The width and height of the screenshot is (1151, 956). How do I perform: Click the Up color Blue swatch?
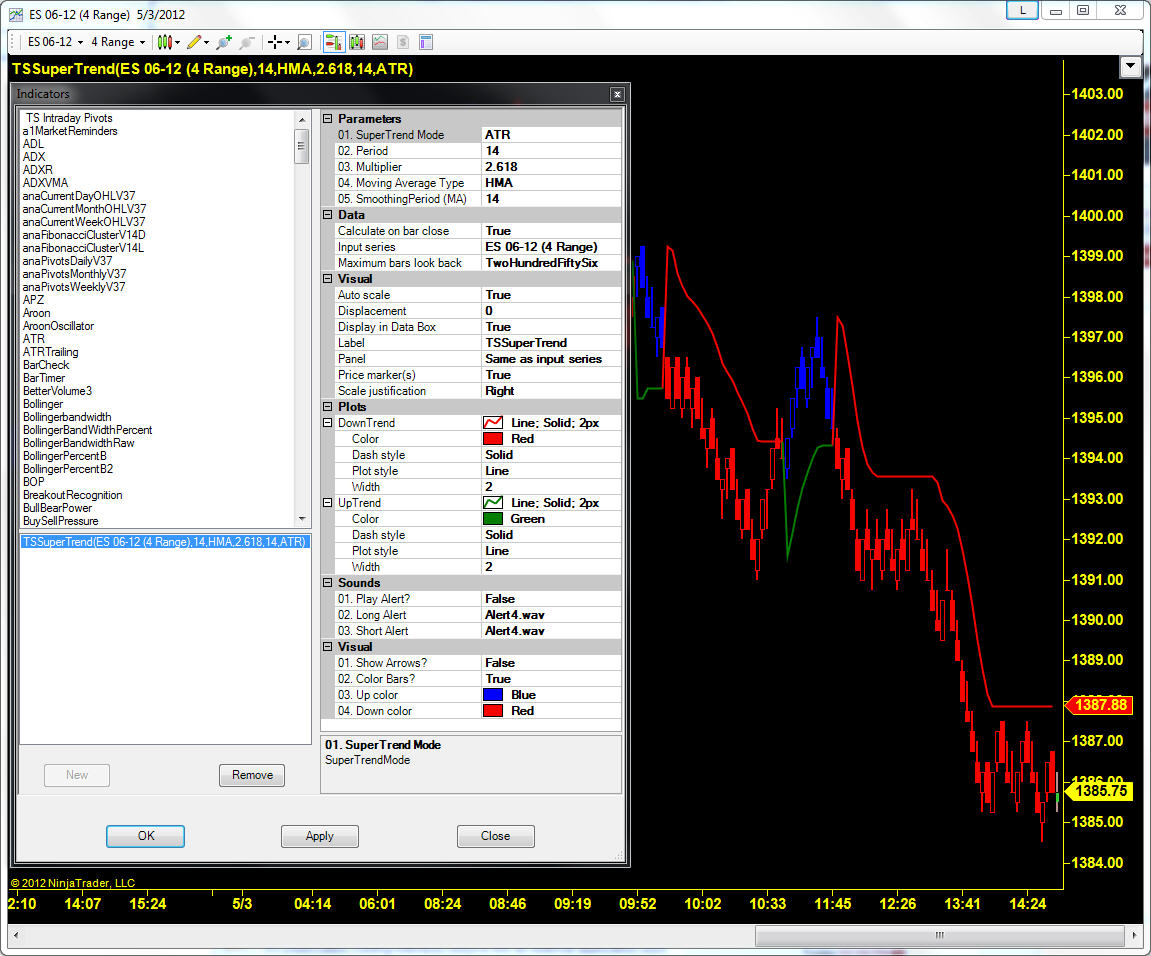(493, 695)
